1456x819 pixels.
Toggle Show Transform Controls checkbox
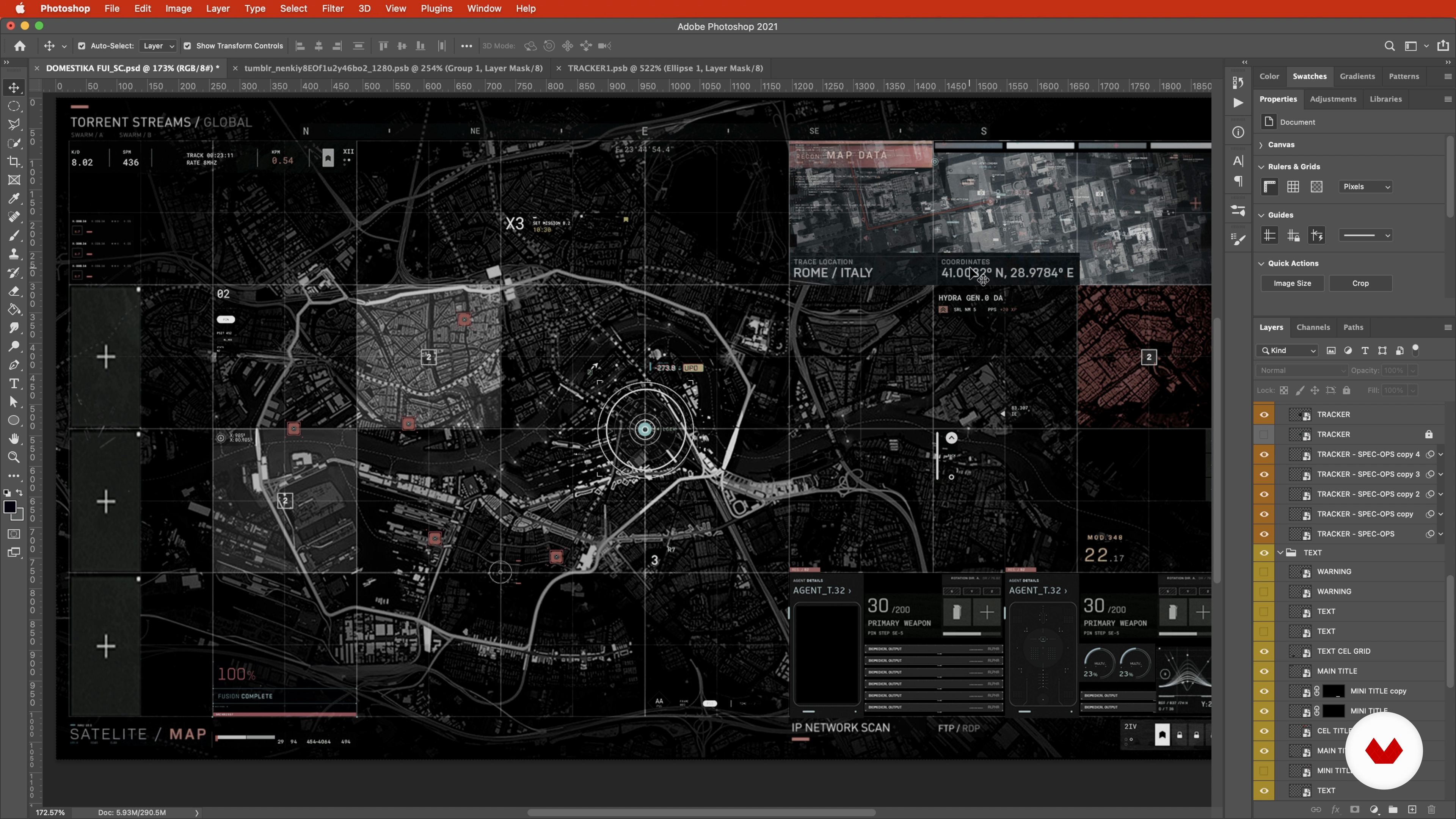coord(187,46)
